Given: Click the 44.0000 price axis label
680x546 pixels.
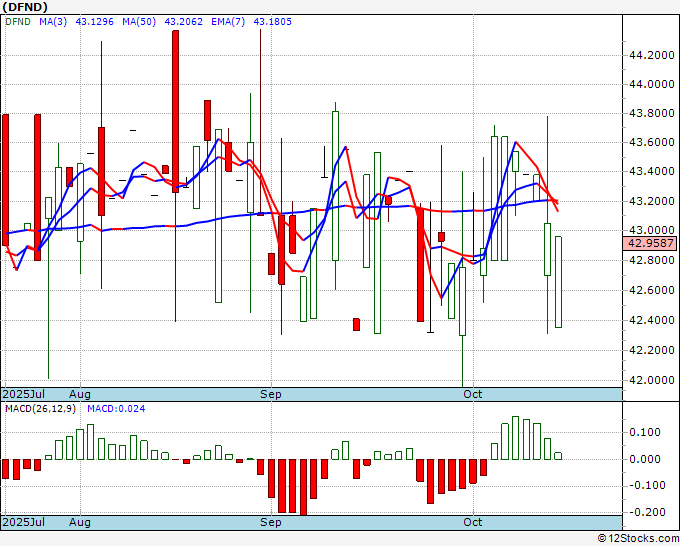Looking at the screenshot, I should (x=651, y=84).
